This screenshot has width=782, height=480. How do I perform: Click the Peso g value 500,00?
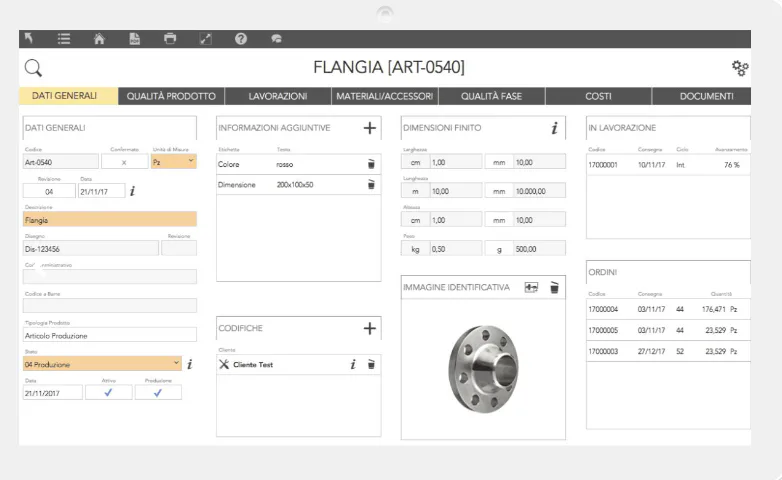pyautogui.click(x=540, y=248)
